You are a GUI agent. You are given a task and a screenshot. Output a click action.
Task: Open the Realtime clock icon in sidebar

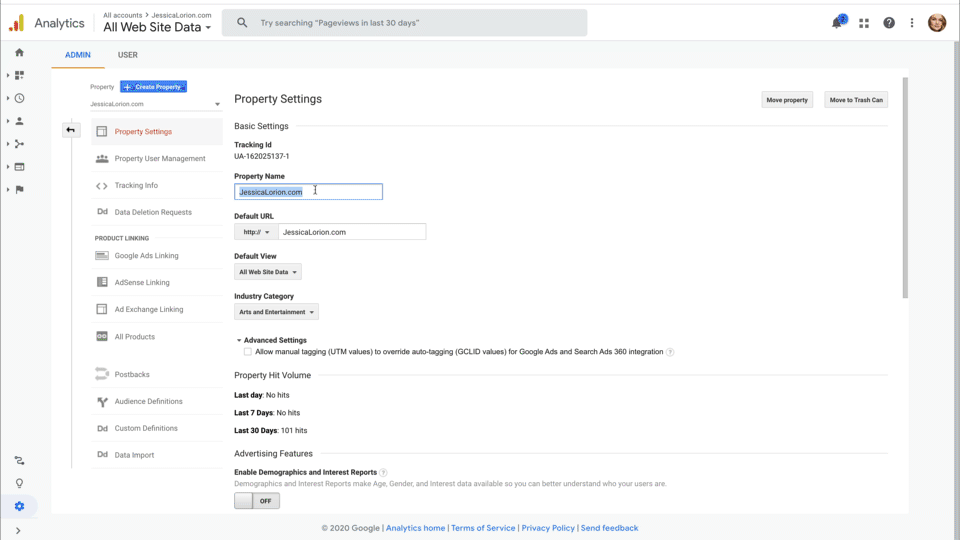[20, 98]
